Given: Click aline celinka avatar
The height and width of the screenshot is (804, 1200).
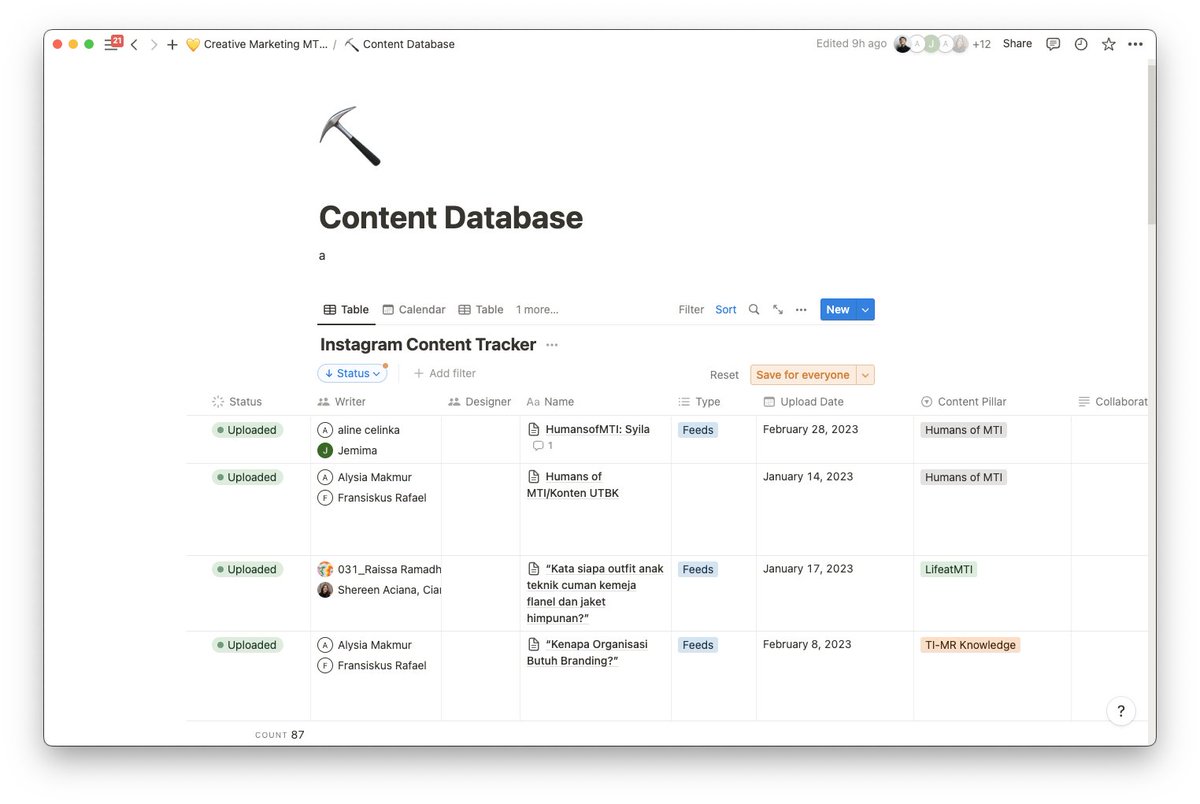Looking at the screenshot, I should (325, 430).
